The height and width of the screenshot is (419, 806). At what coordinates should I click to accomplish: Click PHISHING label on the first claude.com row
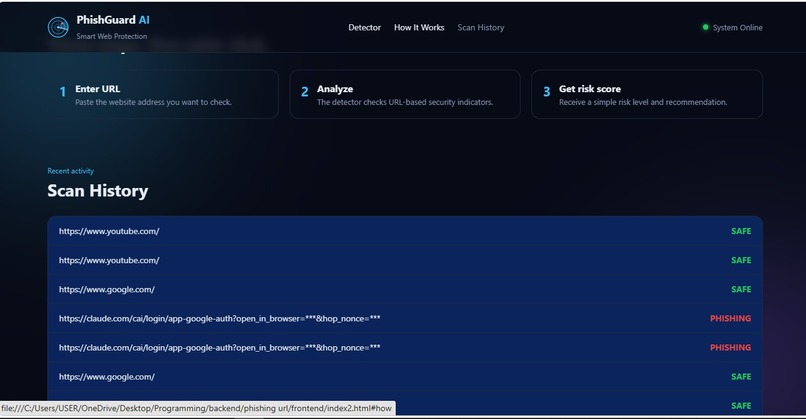pos(730,319)
